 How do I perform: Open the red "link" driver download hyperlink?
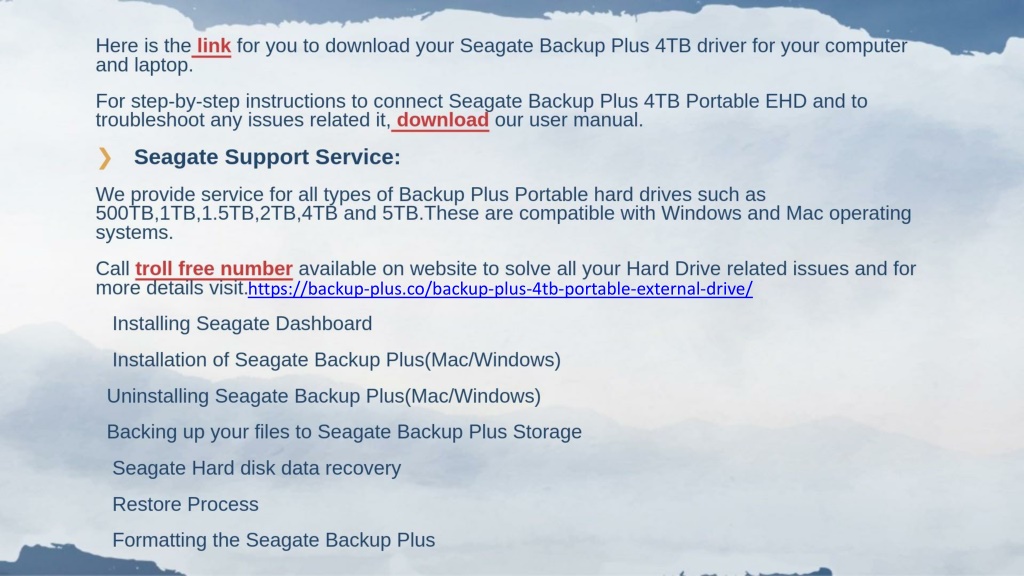pyautogui.click(x=214, y=46)
